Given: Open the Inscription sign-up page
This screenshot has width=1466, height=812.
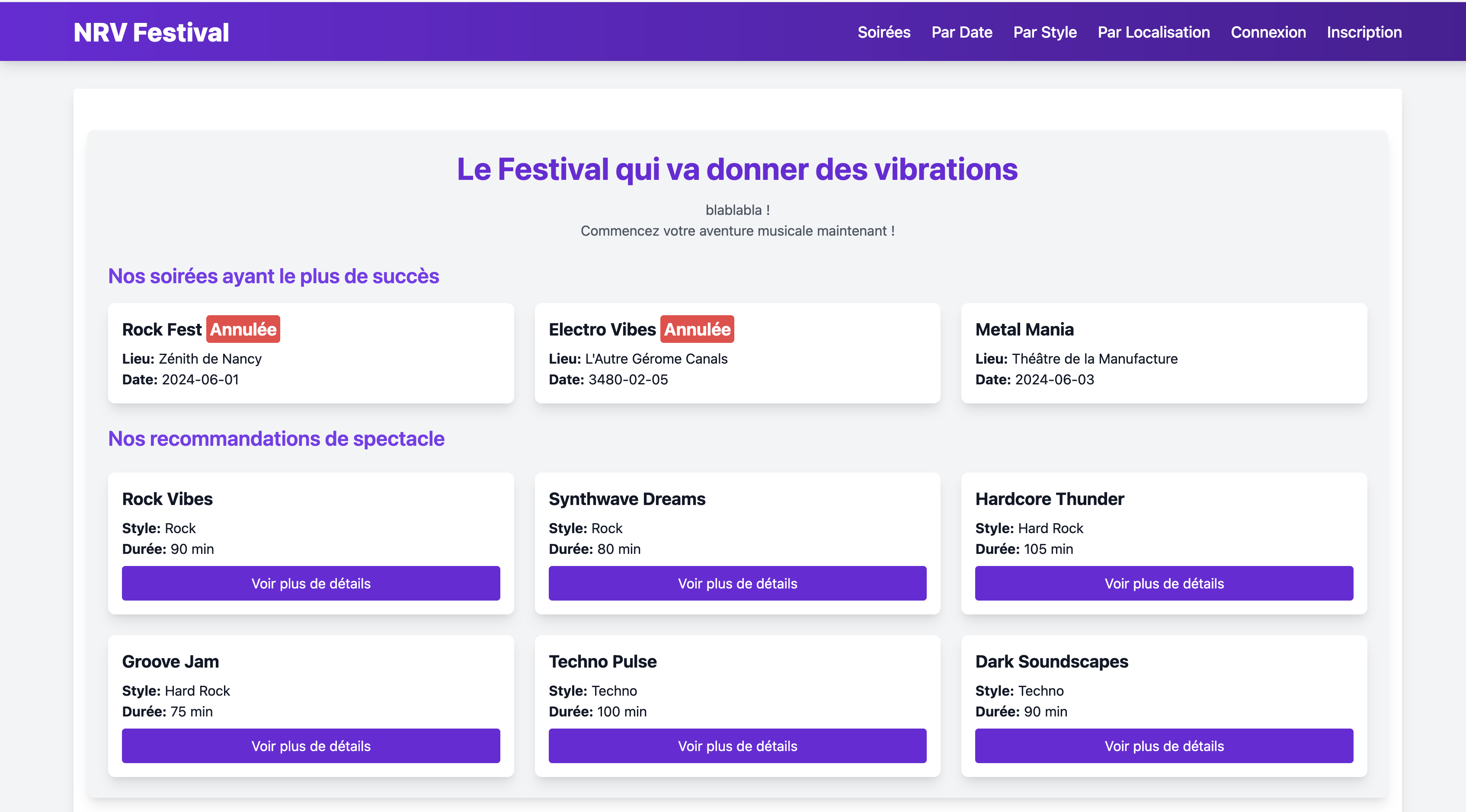Looking at the screenshot, I should pyautogui.click(x=1364, y=32).
